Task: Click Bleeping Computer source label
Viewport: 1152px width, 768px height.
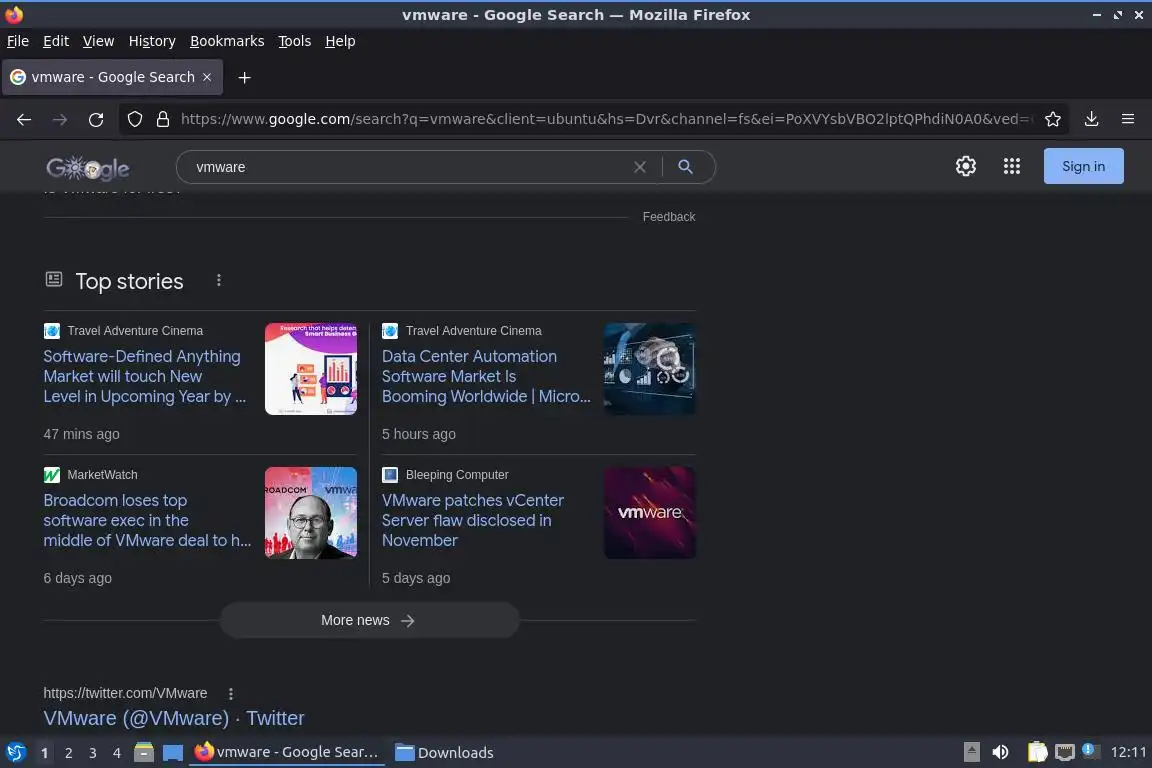Action: [x=457, y=475]
